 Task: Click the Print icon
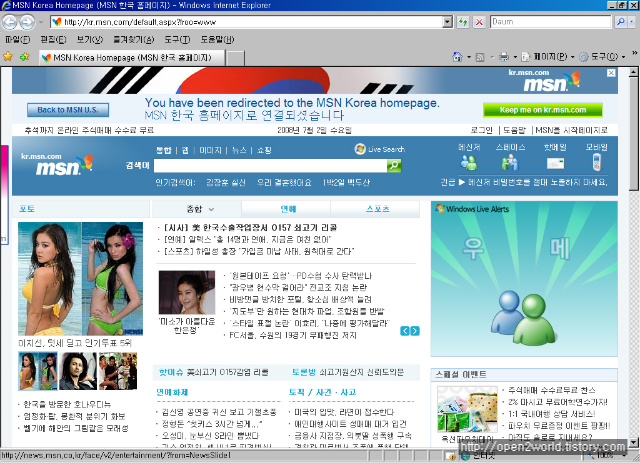504,57
